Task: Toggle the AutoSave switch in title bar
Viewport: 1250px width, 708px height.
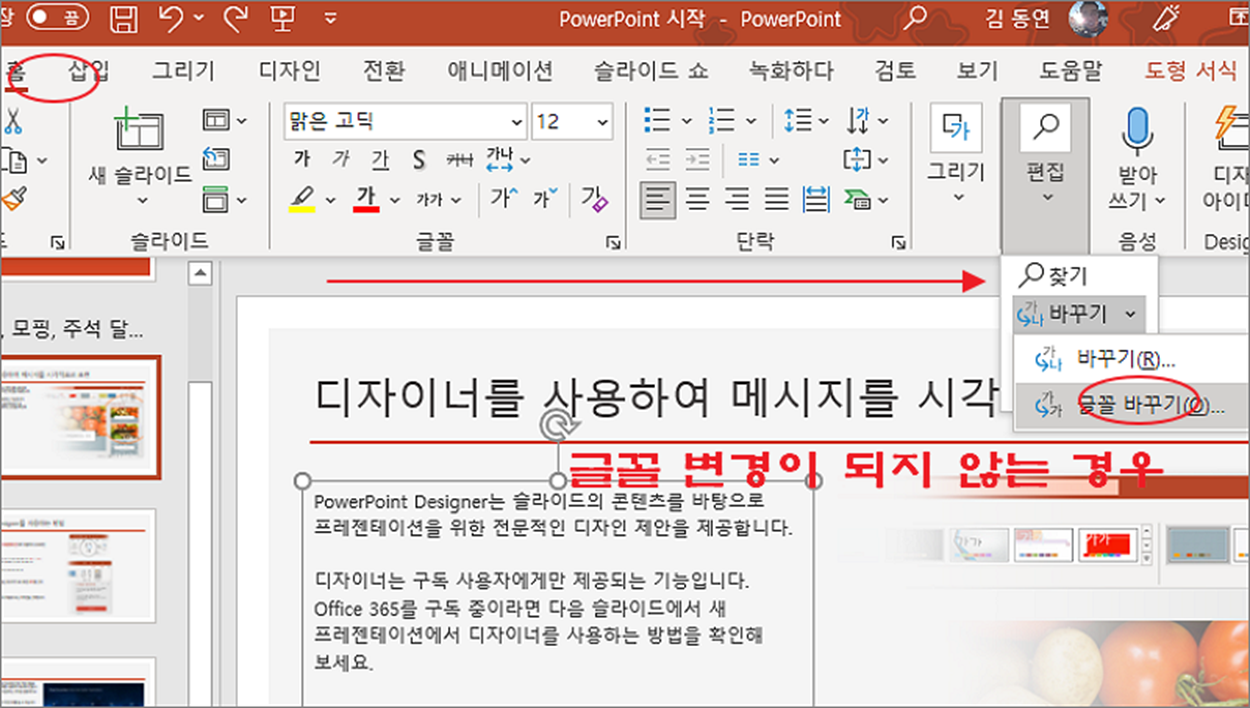Action: 56,17
